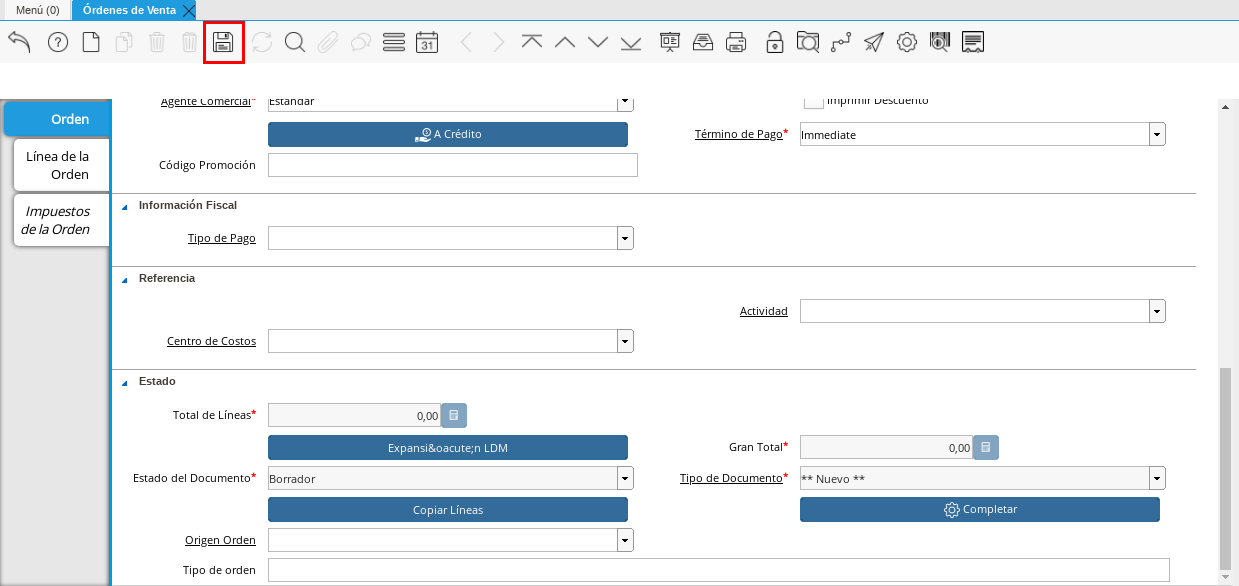Click the receipt document icon in toolbar

point(973,42)
